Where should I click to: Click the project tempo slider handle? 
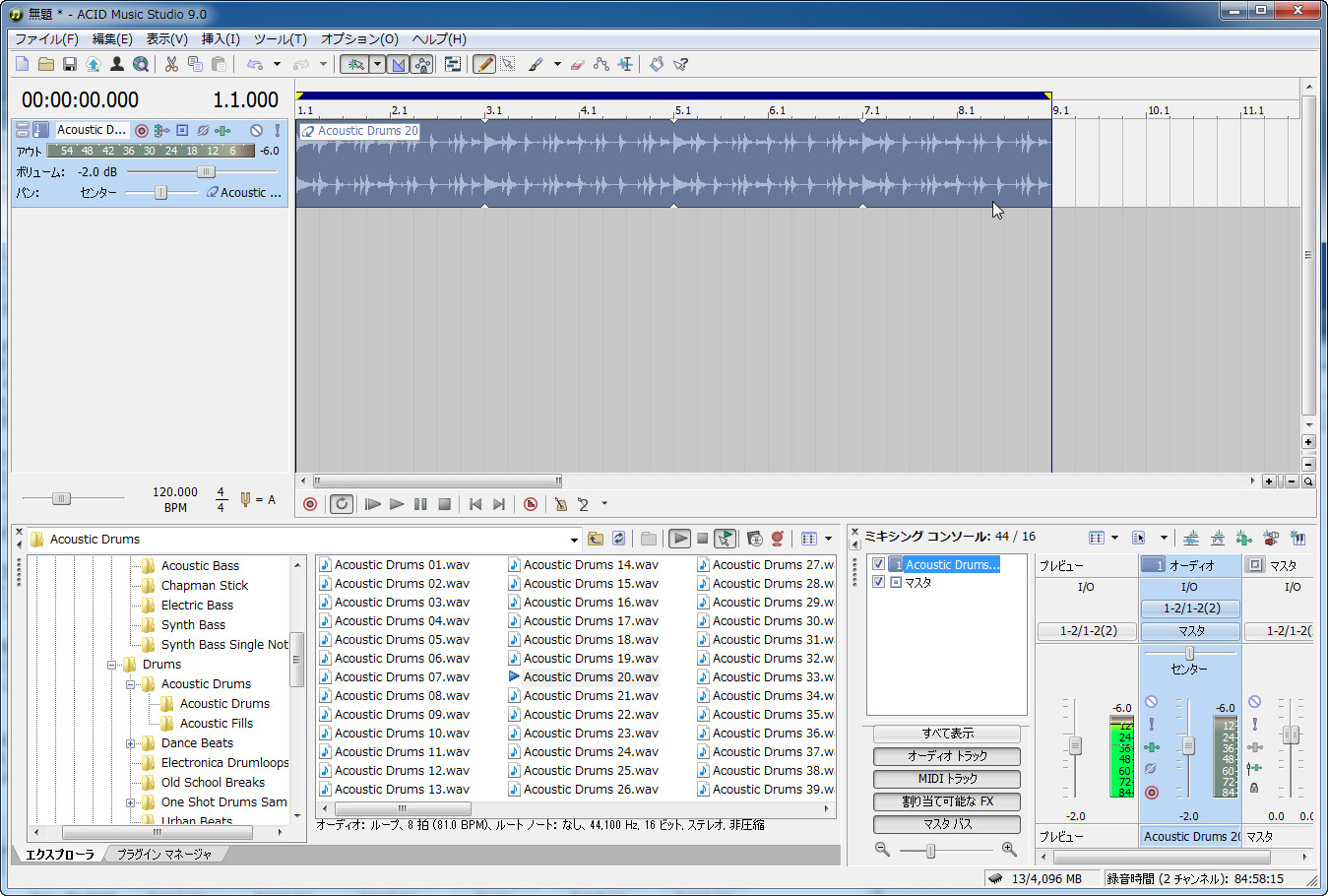tap(61, 498)
